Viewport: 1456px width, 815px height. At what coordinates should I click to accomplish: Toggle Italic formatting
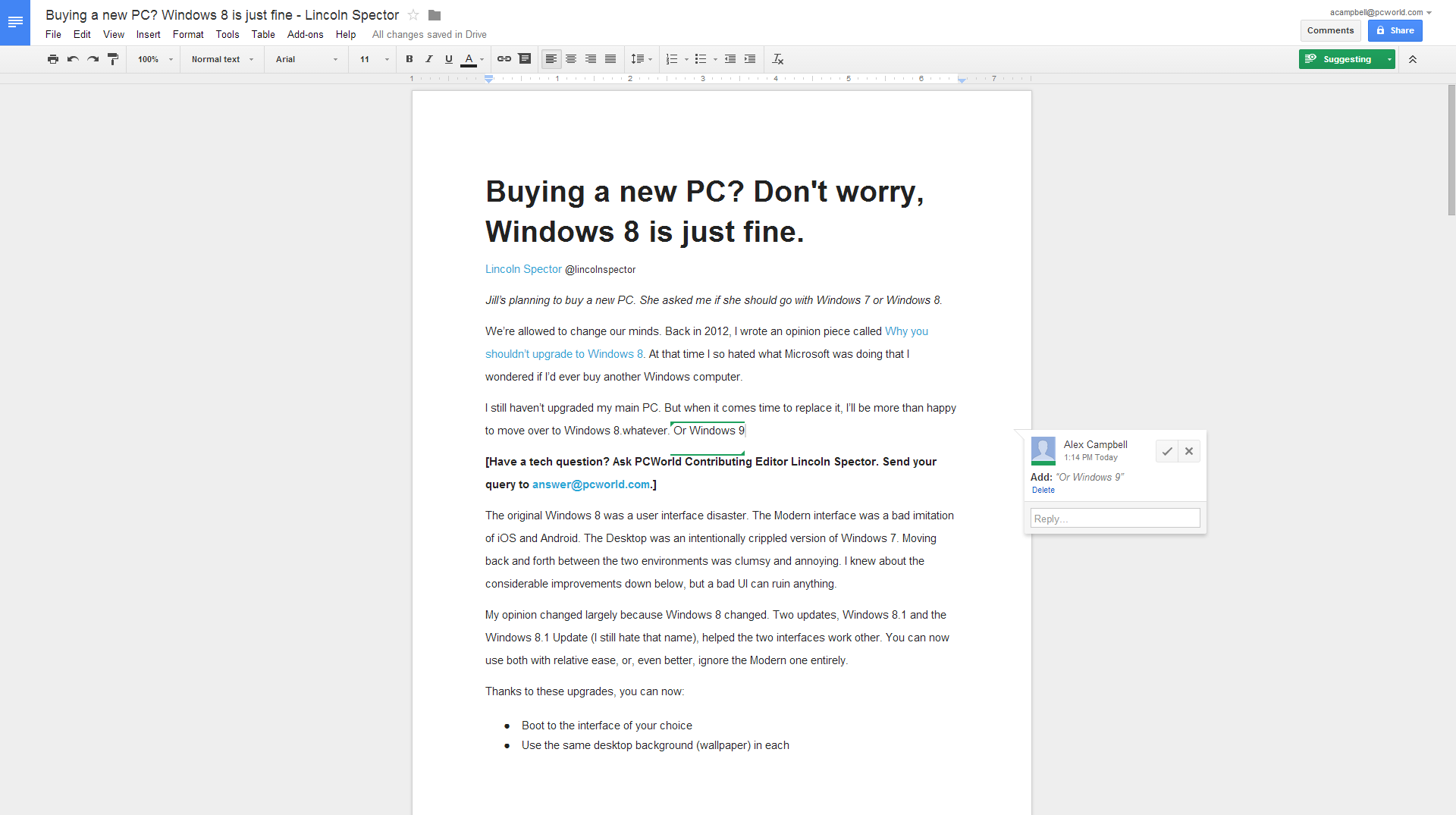429,59
